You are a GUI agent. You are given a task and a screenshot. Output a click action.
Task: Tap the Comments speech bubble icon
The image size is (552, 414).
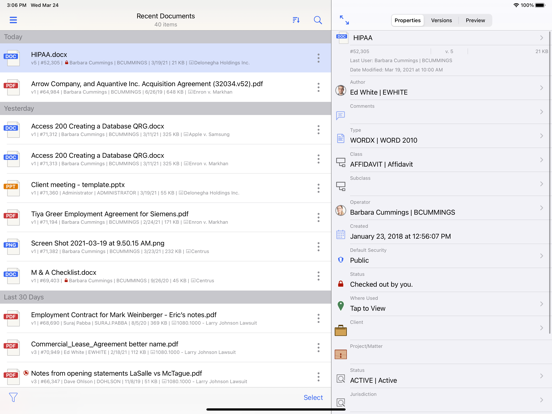(340, 115)
